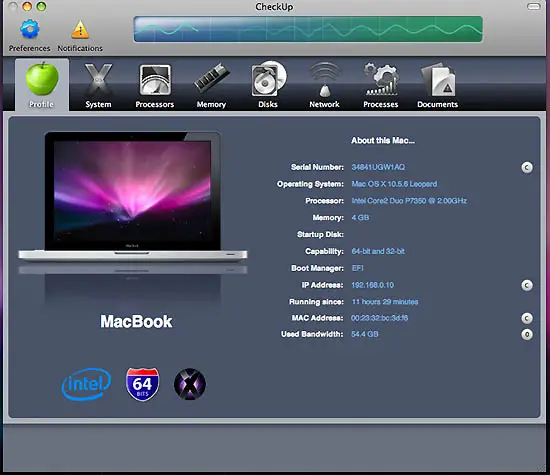The width and height of the screenshot is (550, 475).
Task: Click the Intel logo badge
Action: click(x=86, y=384)
